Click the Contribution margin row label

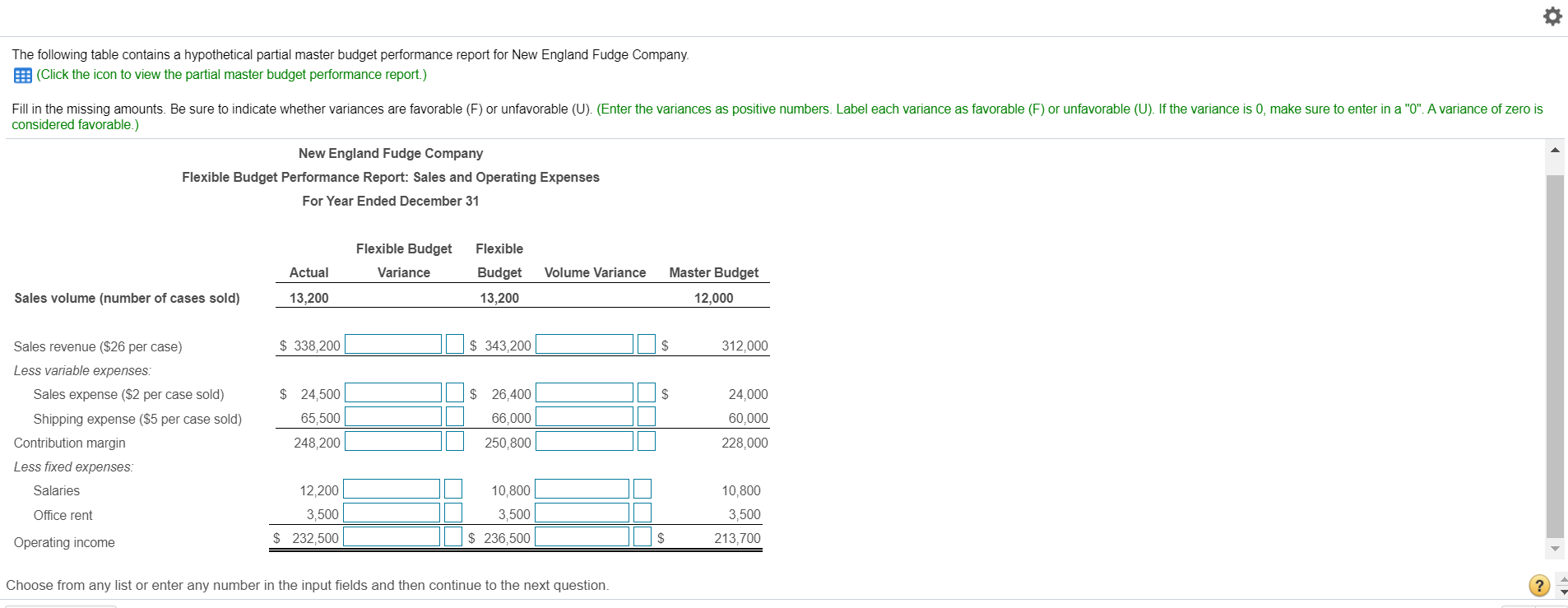click(x=70, y=443)
